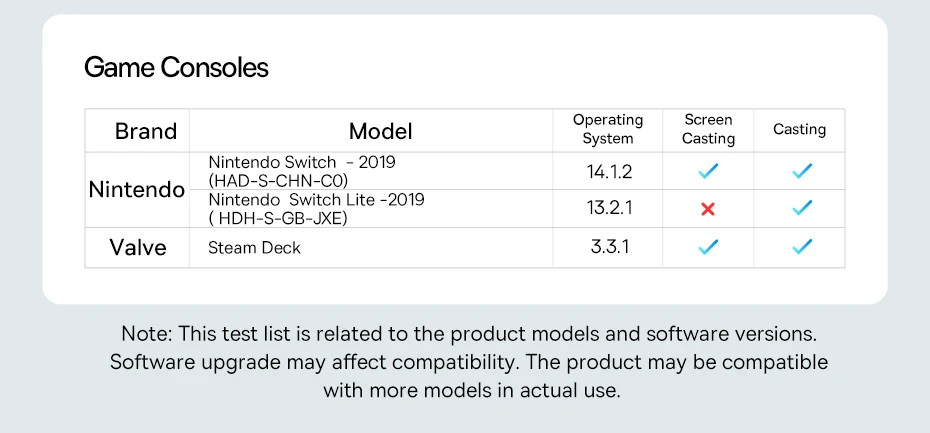Click Casting checkmark for Nintendo Switch 2019
Screen dimensions: 930x433
[x=801, y=171]
